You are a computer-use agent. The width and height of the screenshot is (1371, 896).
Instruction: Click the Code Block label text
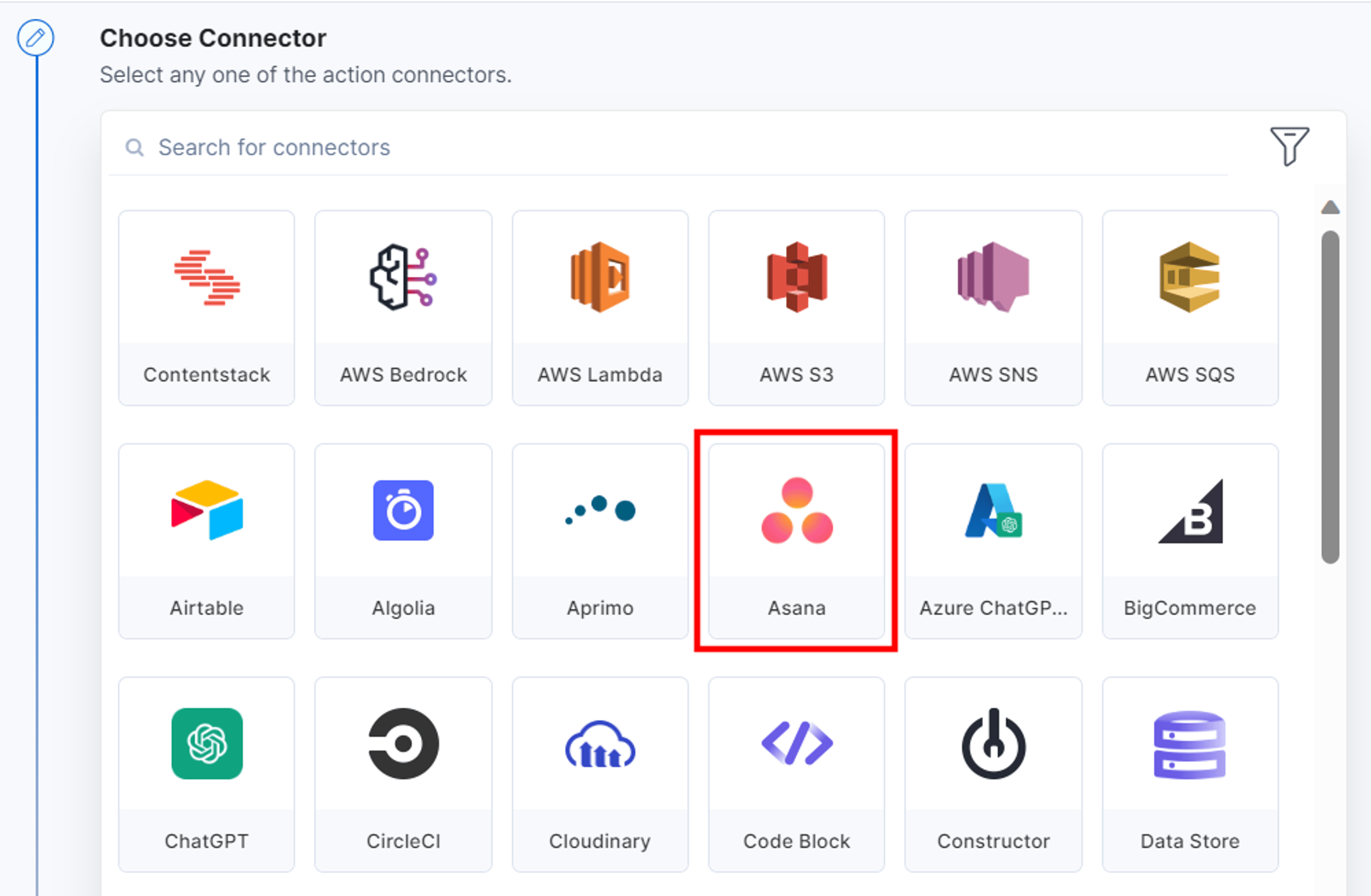pyautogui.click(x=797, y=841)
